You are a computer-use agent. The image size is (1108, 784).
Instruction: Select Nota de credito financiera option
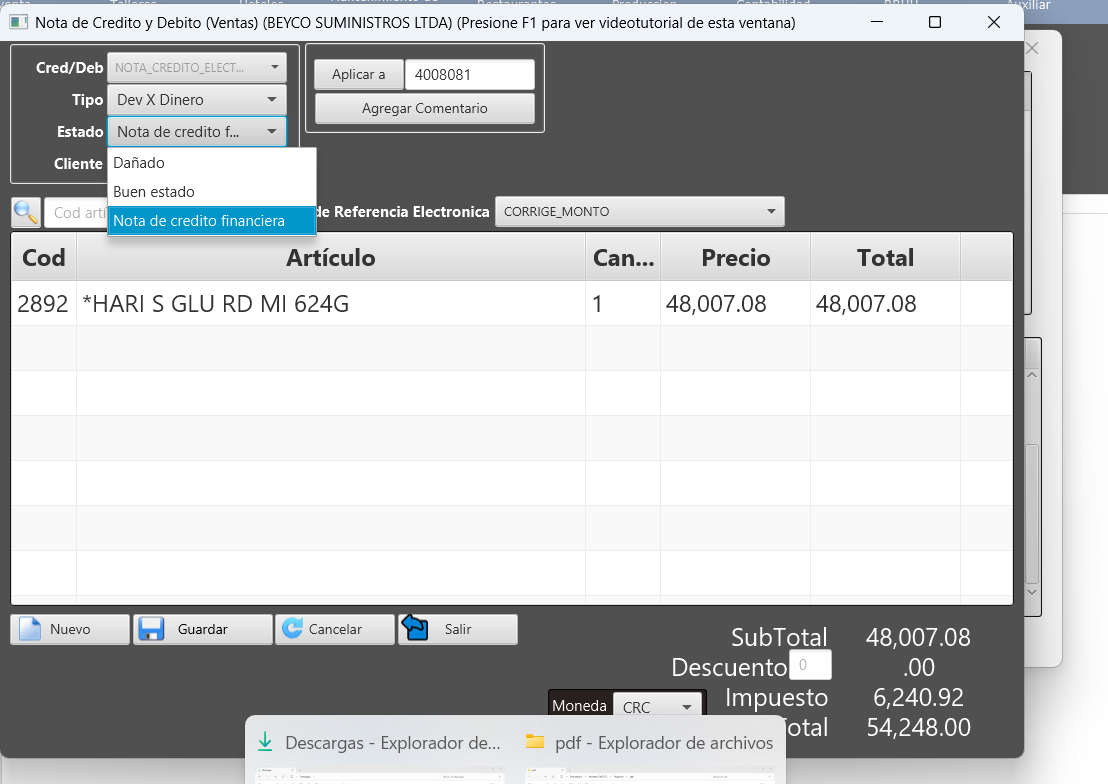[x=199, y=221]
